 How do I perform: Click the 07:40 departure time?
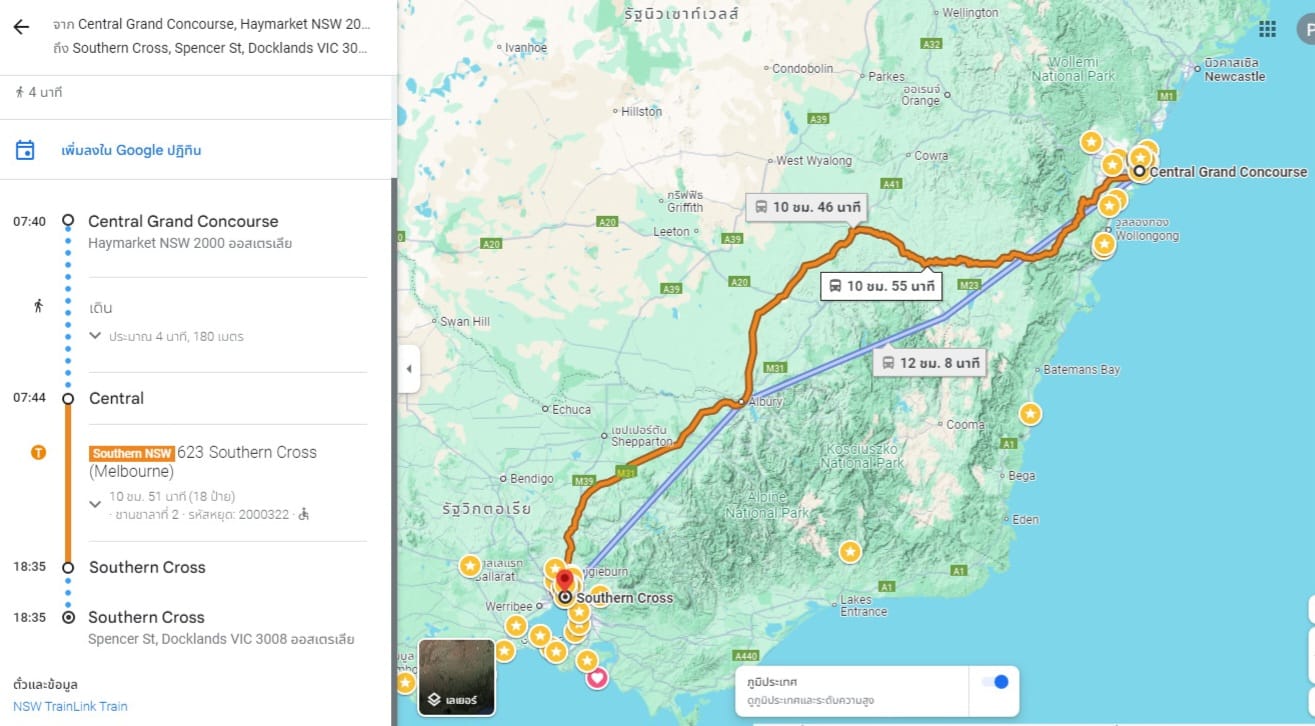[30, 221]
